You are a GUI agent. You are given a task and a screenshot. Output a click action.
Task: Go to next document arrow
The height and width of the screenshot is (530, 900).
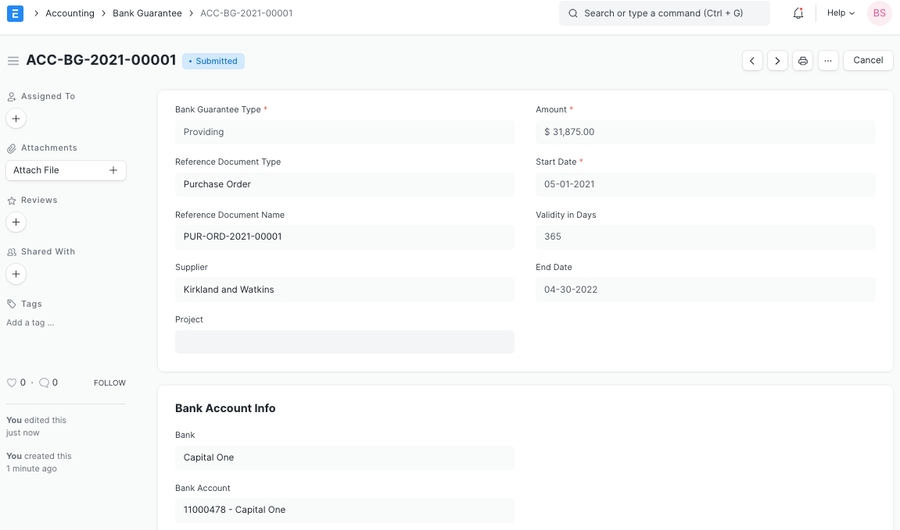click(x=777, y=61)
